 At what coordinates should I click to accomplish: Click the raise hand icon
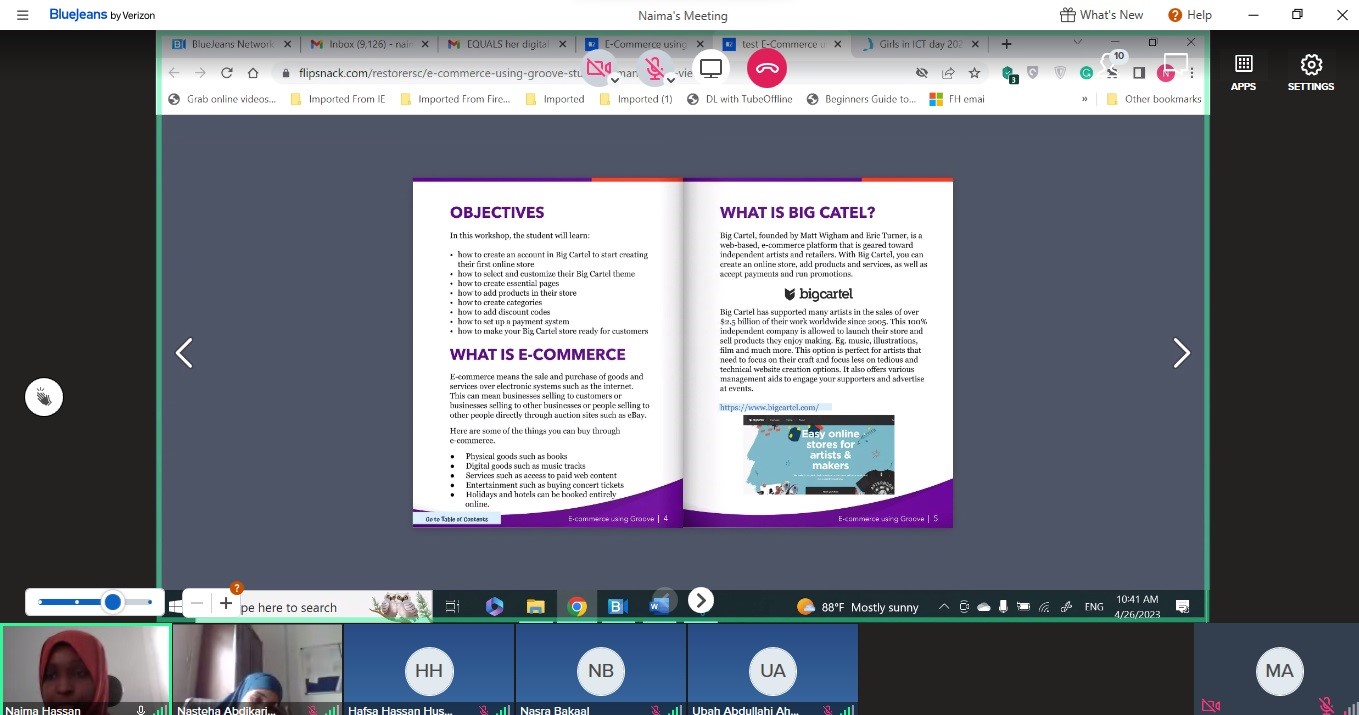44,397
